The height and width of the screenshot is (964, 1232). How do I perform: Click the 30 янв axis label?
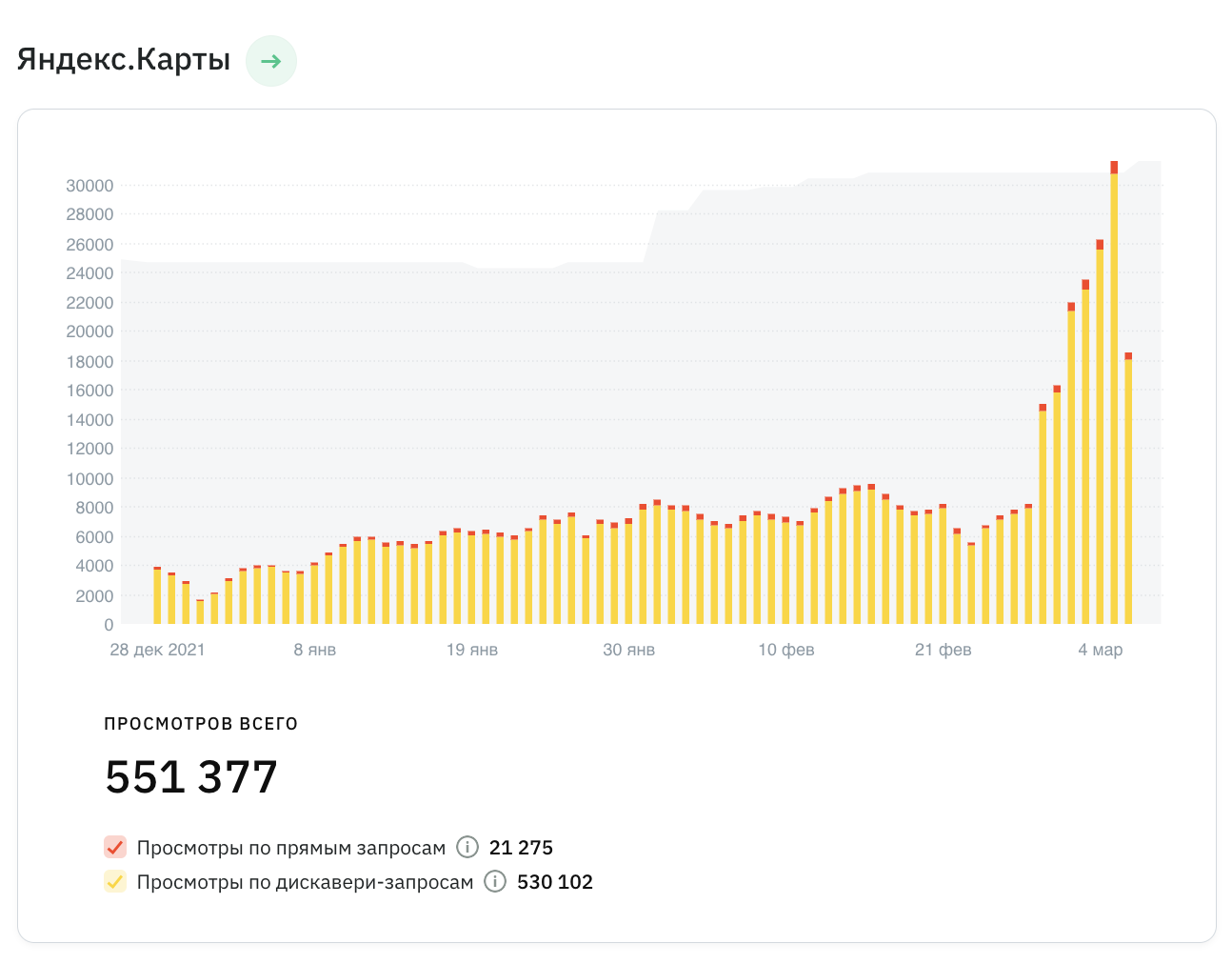(629, 650)
